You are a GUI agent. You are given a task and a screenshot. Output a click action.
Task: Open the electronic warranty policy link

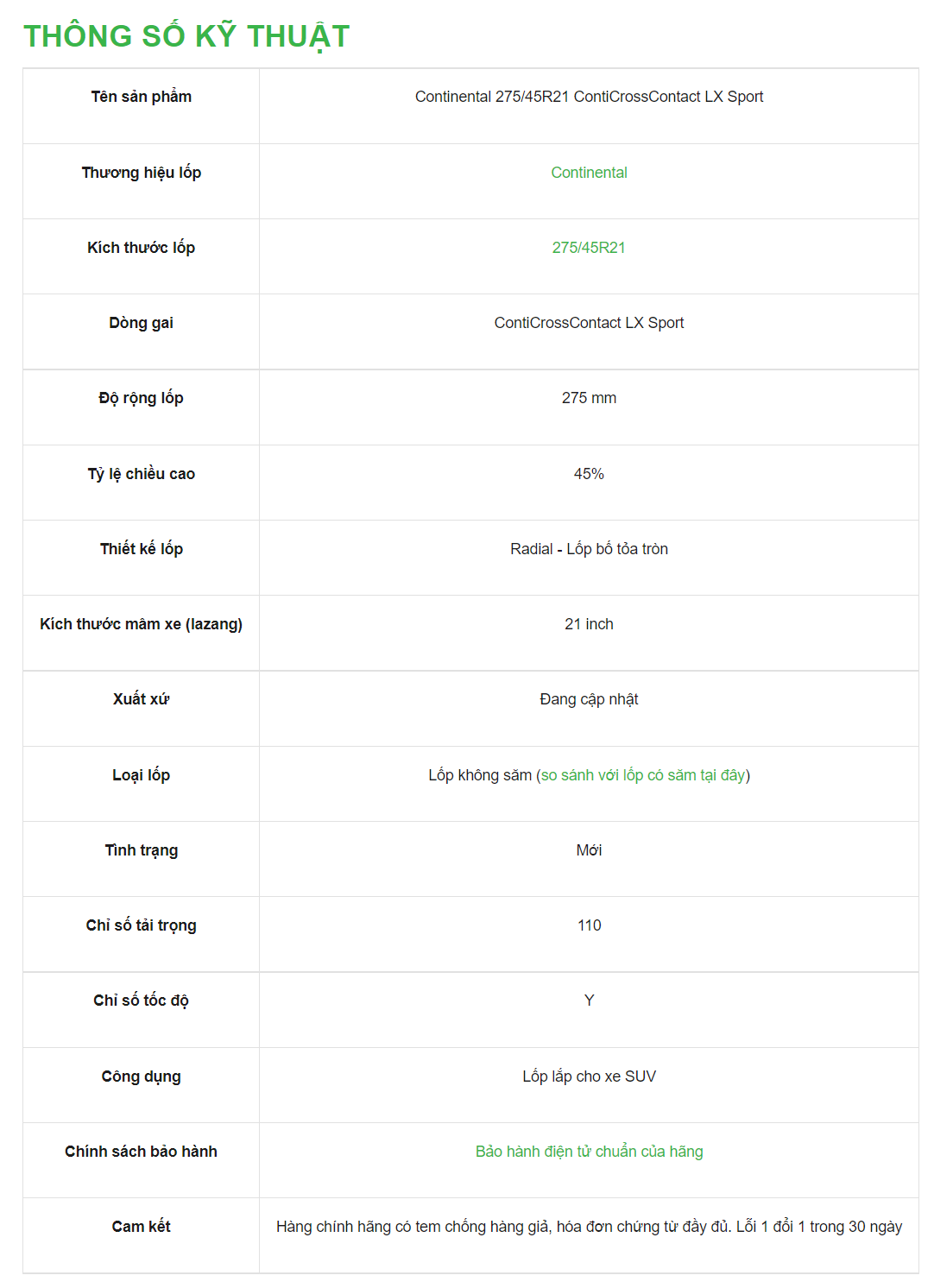click(x=589, y=1152)
